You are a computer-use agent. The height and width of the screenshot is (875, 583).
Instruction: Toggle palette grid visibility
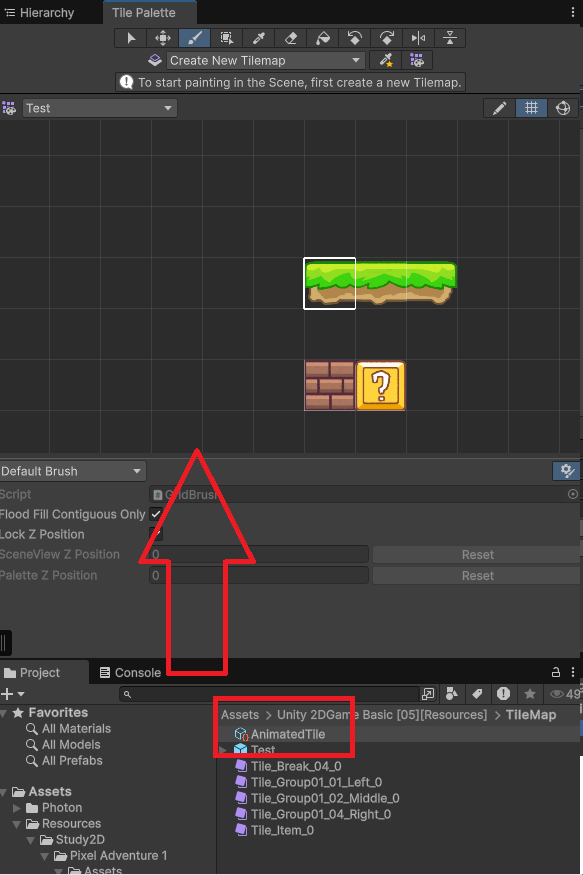pyautogui.click(x=531, y=108)
